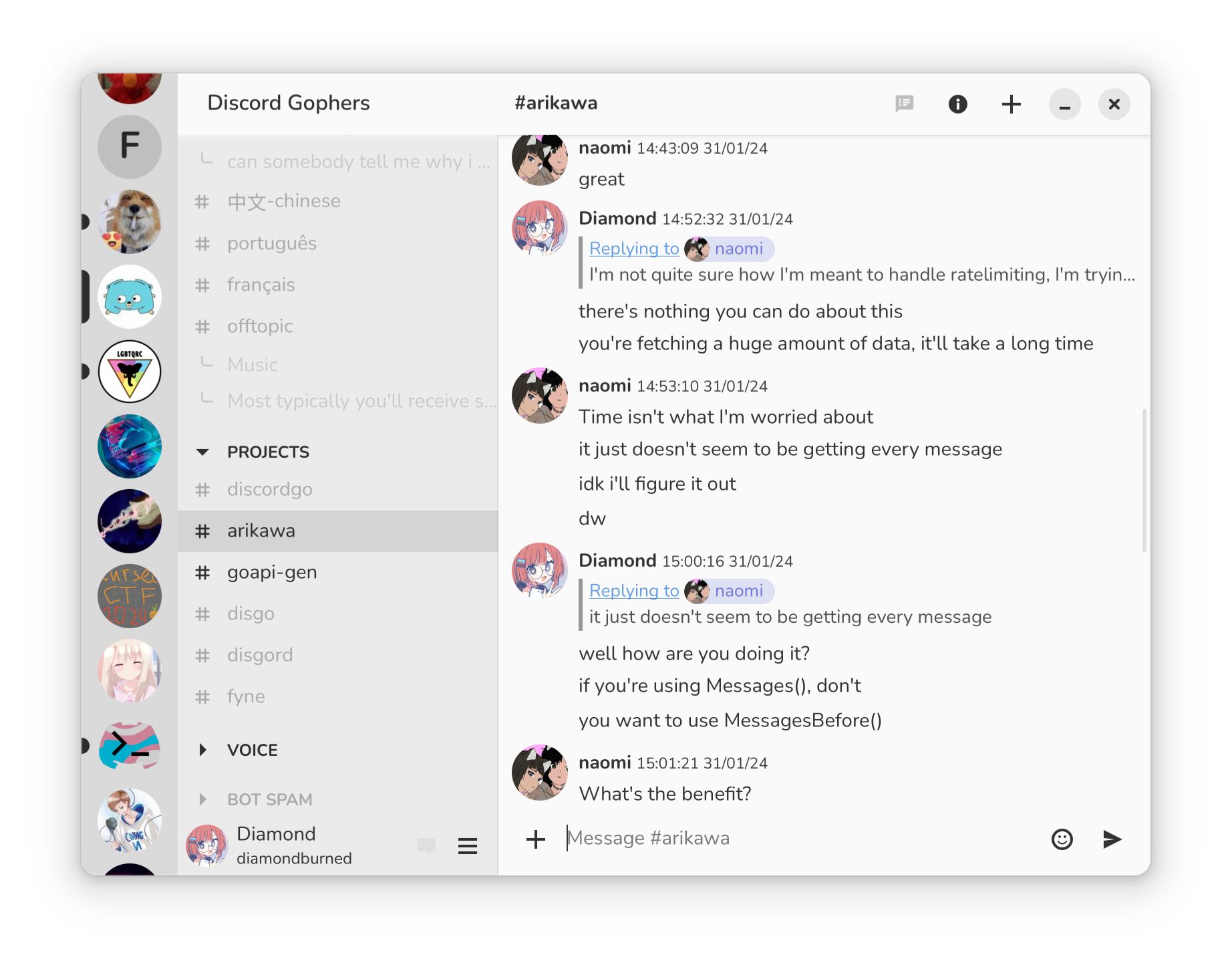Open the add server plus icon in header
Image resolution: width=1232 pixels, height=965 pixels.
1011,104
